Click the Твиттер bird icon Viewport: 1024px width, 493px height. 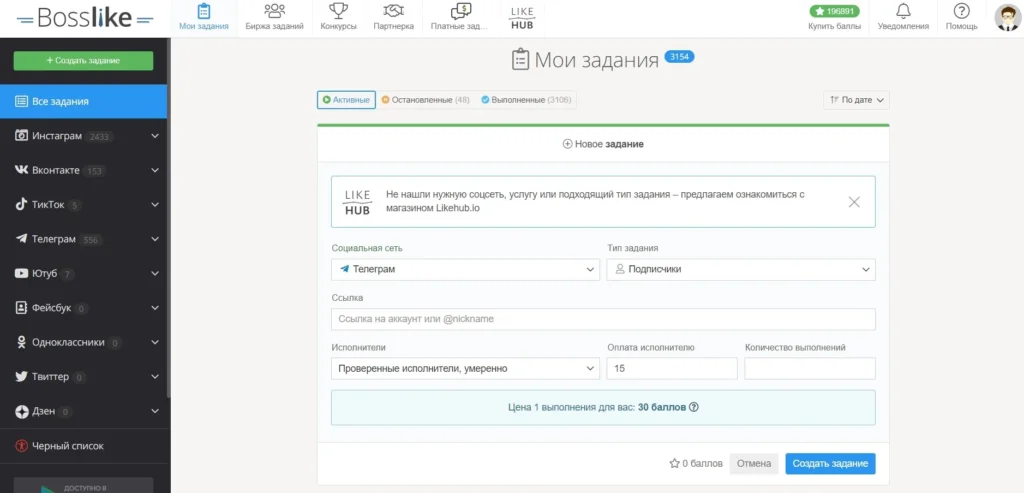21,377
